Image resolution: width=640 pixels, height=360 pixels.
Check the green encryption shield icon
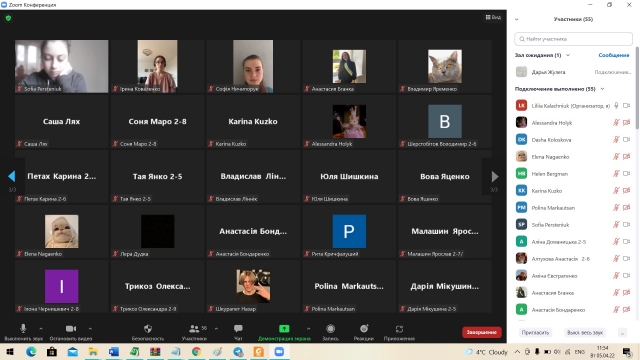(x=9, y=18)
